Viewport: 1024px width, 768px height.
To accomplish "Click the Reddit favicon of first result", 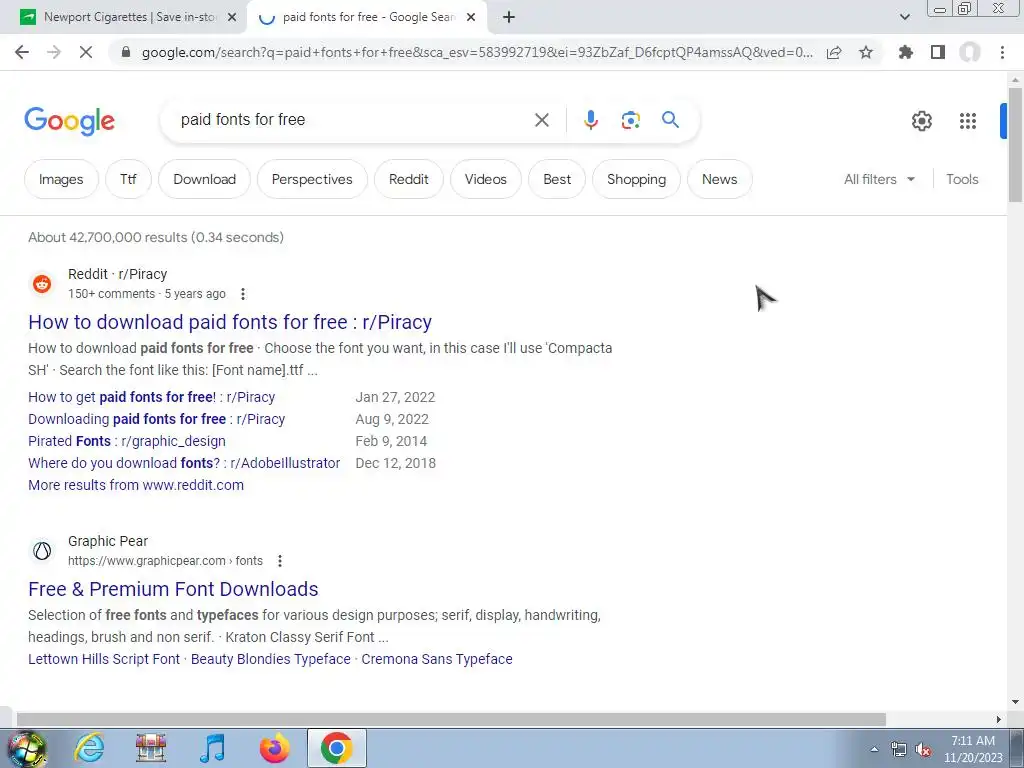I will (42, 284).
